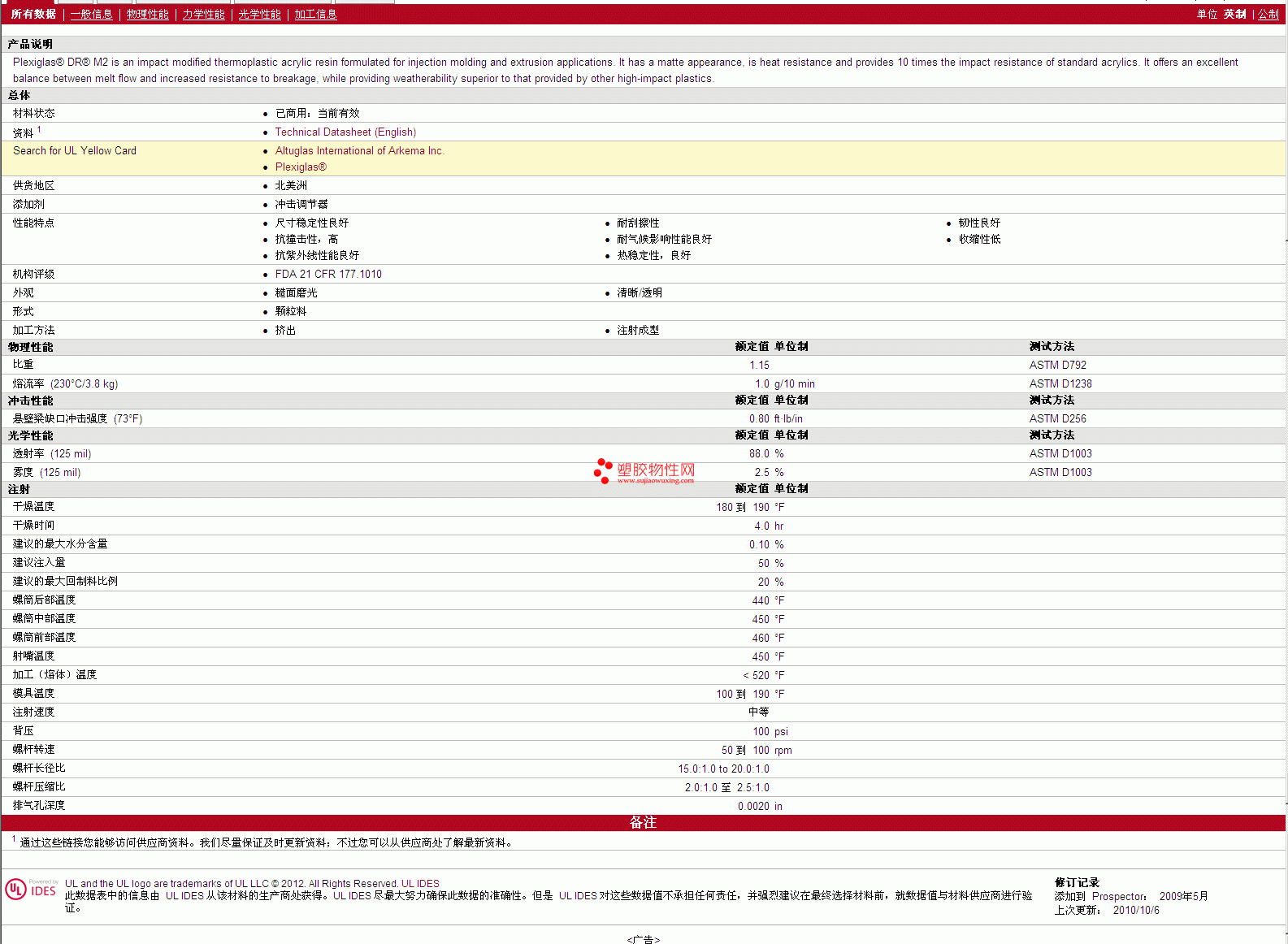Click the 修订记录 heading
The image size is (1288, 944).
[1077, 883]
